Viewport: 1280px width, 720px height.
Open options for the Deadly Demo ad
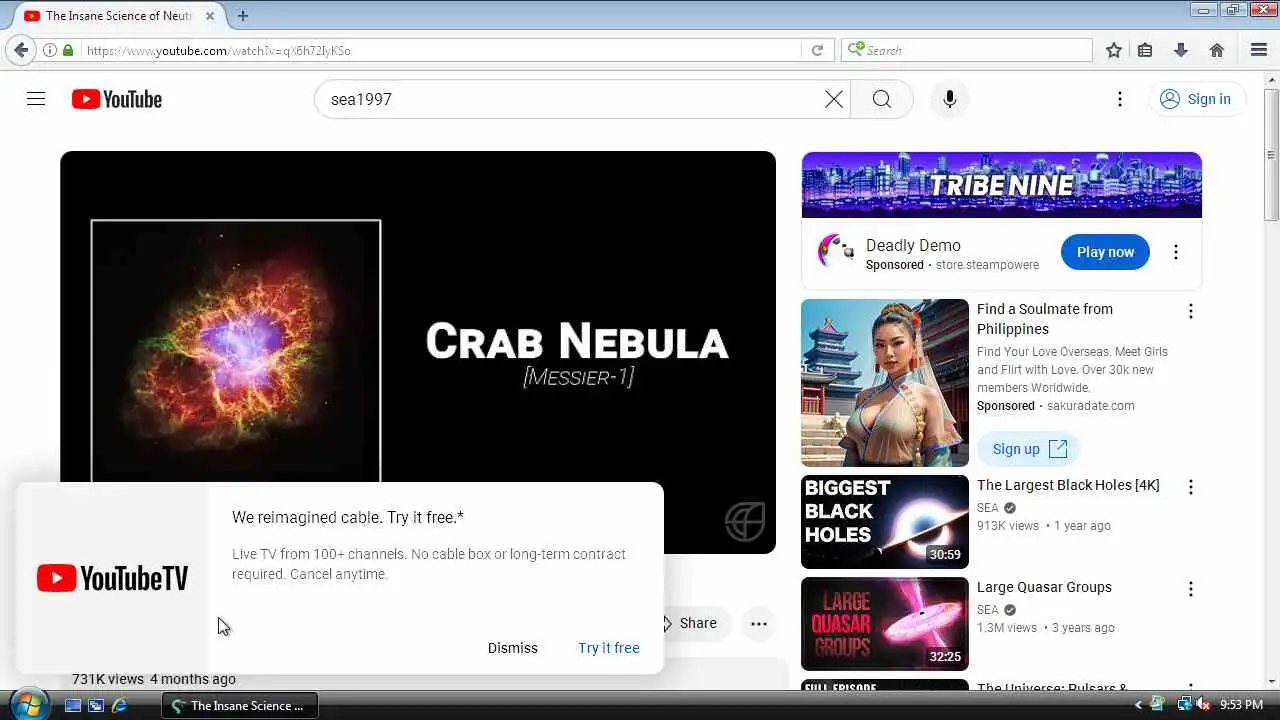tap(1176, 252)
